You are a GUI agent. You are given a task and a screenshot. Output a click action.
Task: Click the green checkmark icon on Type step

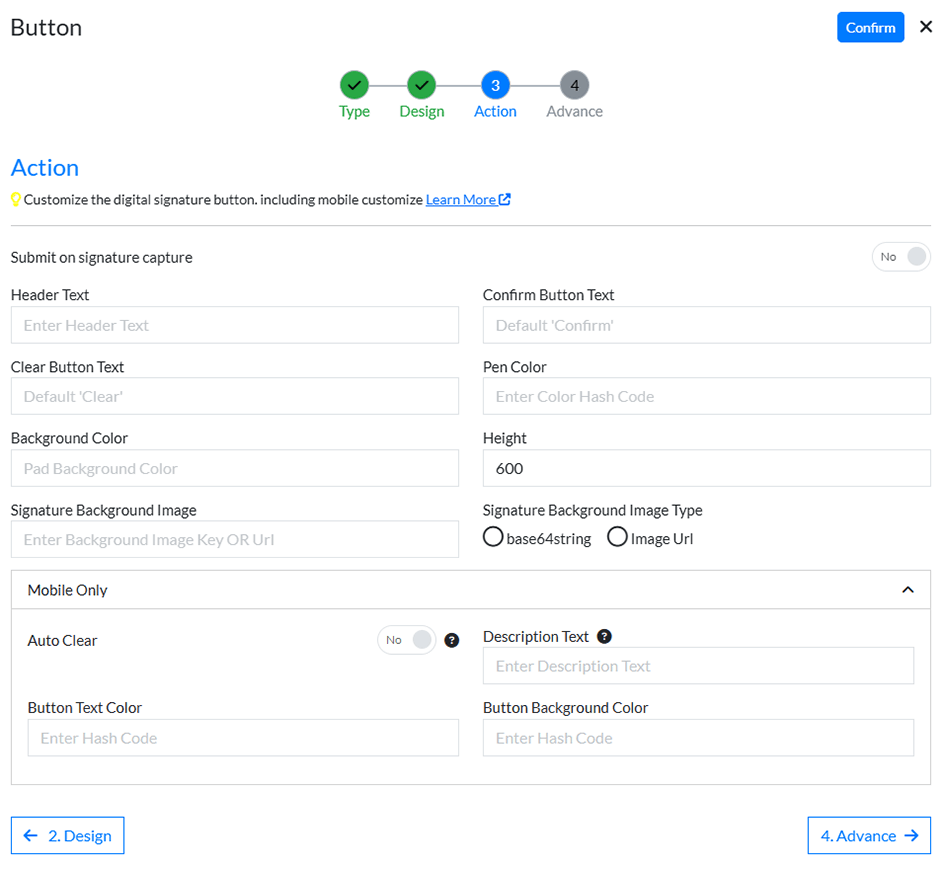click(x=353, y=86)
